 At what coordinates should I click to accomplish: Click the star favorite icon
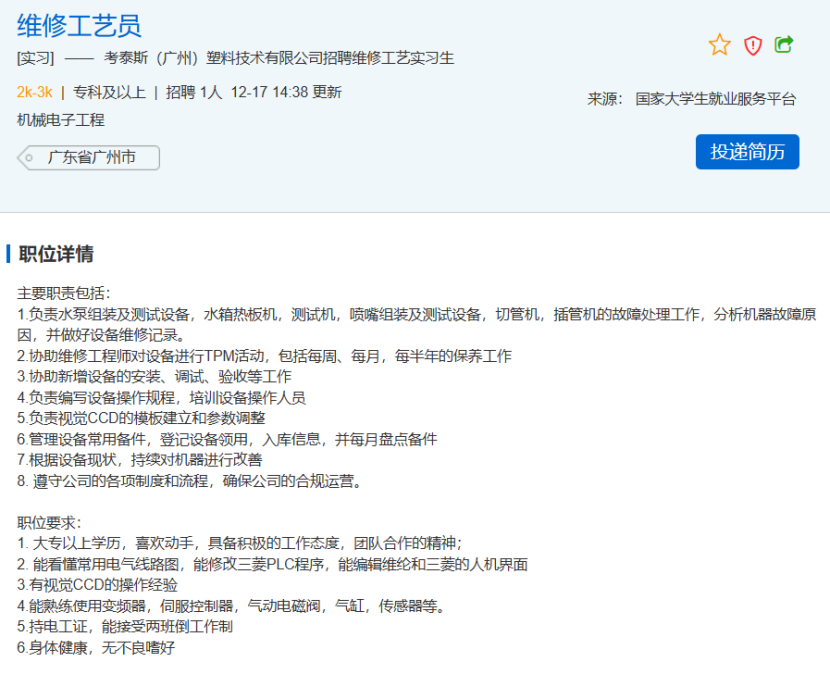tap(719, 45)
